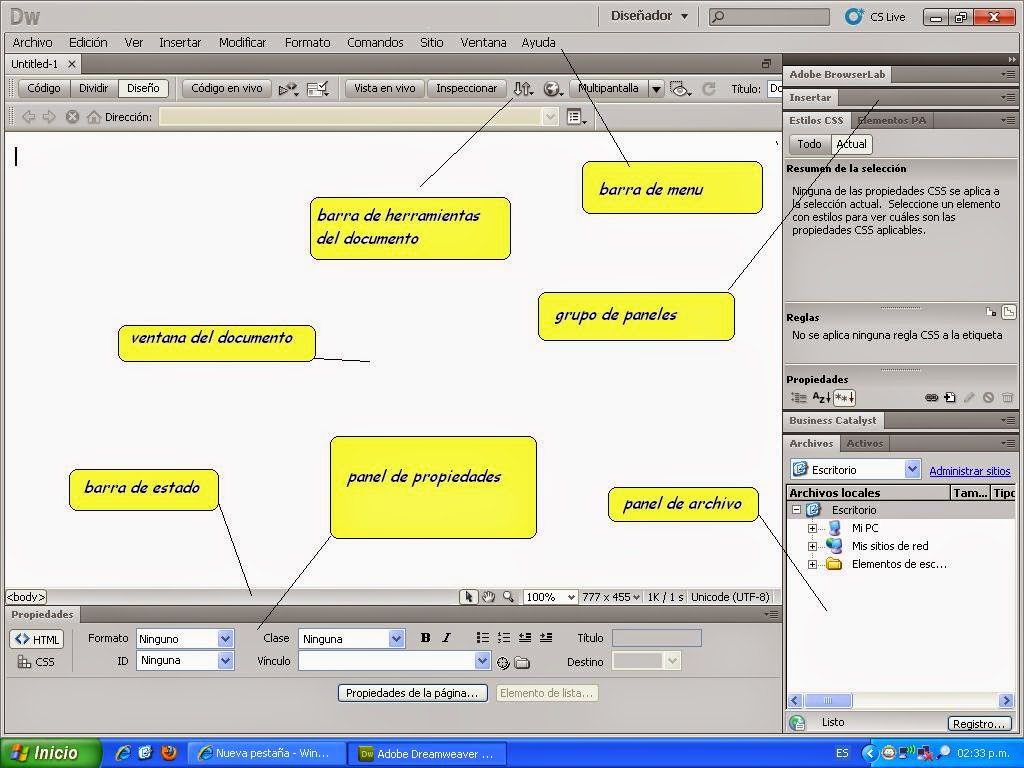Open the Insertar menu
1024x768 pixels.
tap(180, 42)
